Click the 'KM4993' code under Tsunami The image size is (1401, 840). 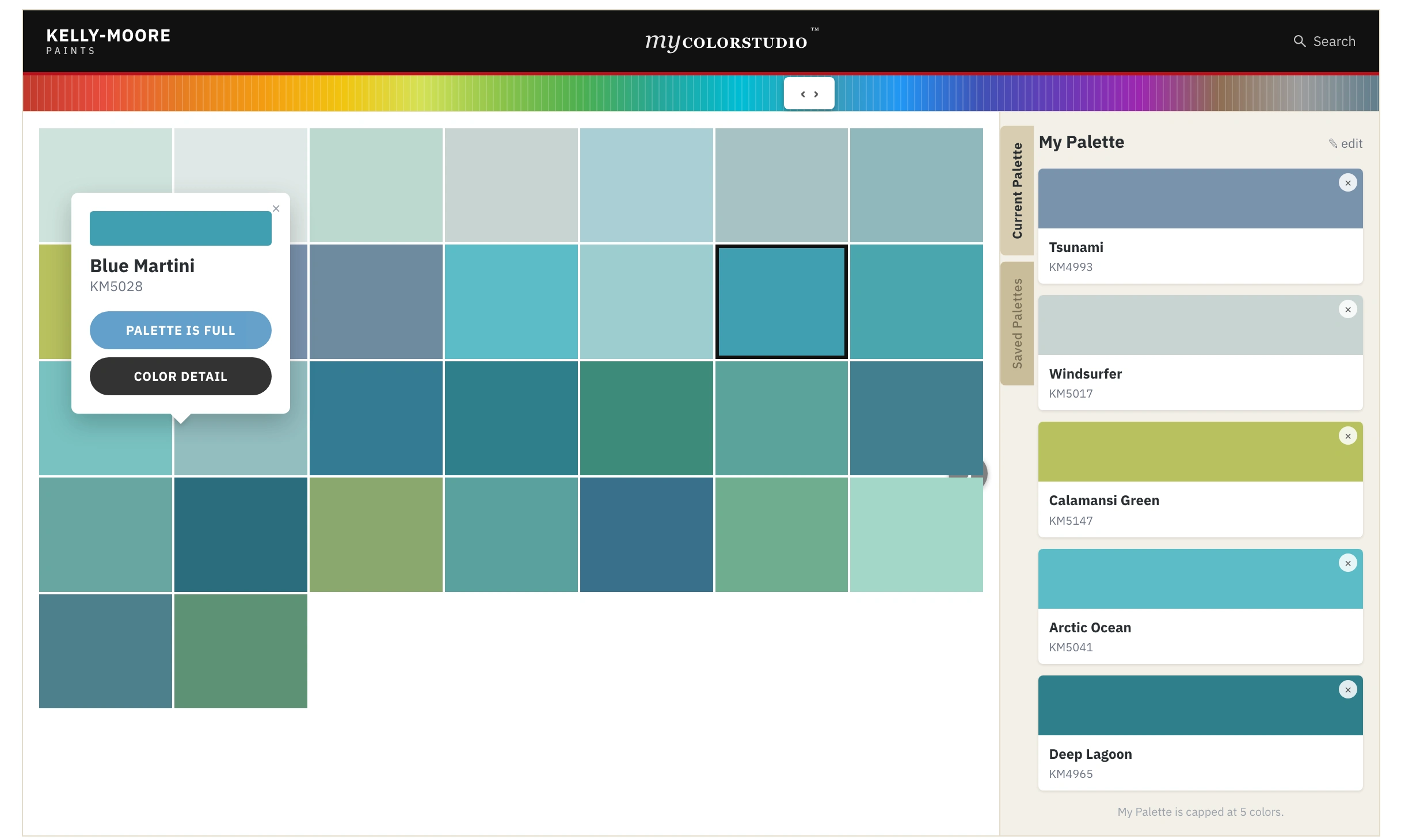[x=1071, y=267]
